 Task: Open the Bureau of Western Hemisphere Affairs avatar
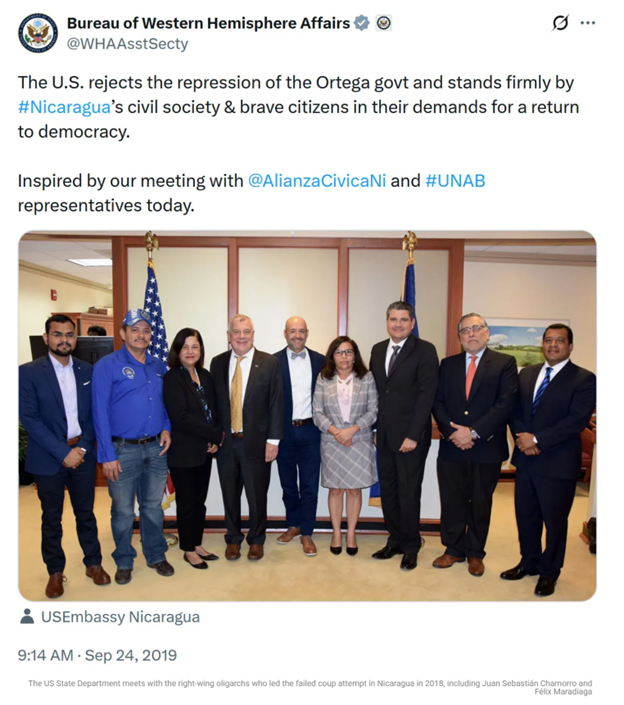(x=38, y=33)
